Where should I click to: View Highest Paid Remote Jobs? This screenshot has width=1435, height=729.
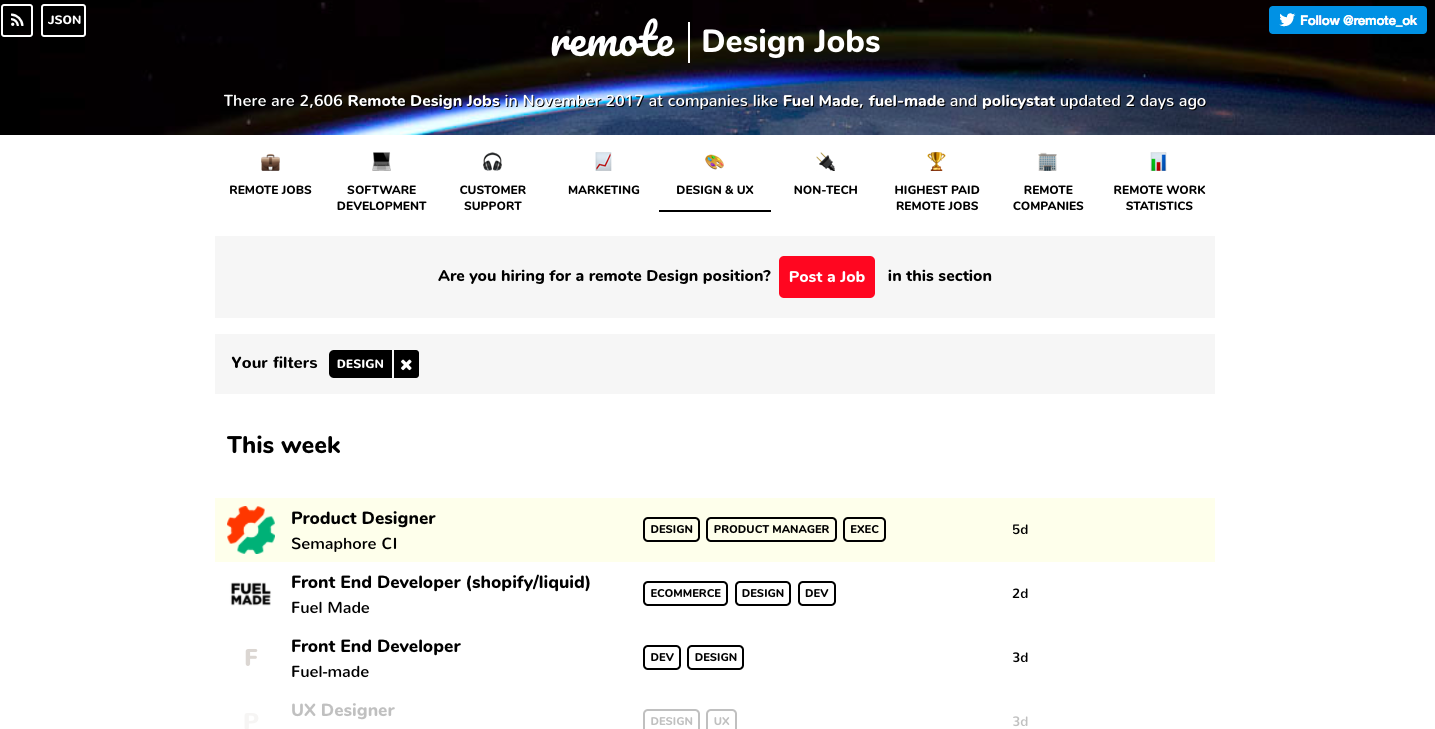click(x=937, y=198)
